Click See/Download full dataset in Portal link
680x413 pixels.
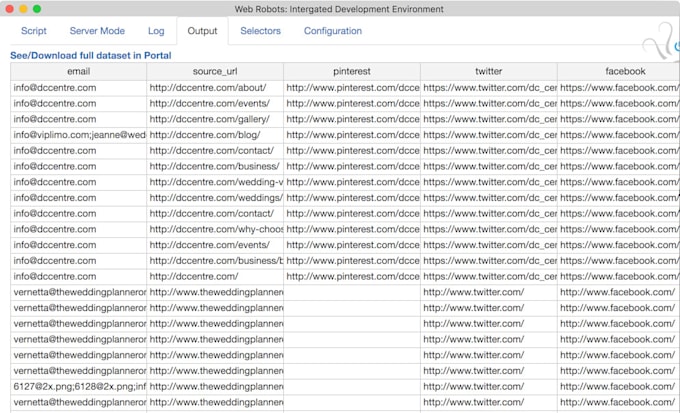click(x=91, y=56)
